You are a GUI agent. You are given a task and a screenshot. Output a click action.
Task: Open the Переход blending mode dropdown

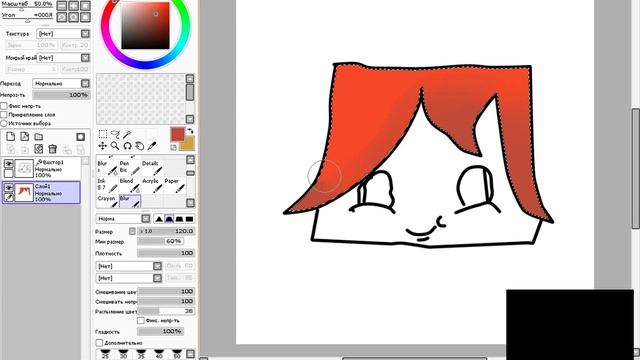[61, 84]
